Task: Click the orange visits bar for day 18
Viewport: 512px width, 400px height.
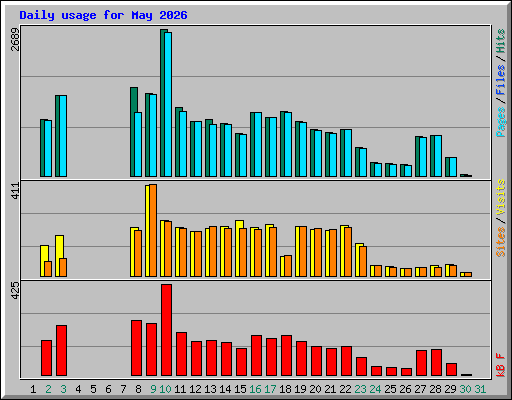Action: click(x=288, y=266)
